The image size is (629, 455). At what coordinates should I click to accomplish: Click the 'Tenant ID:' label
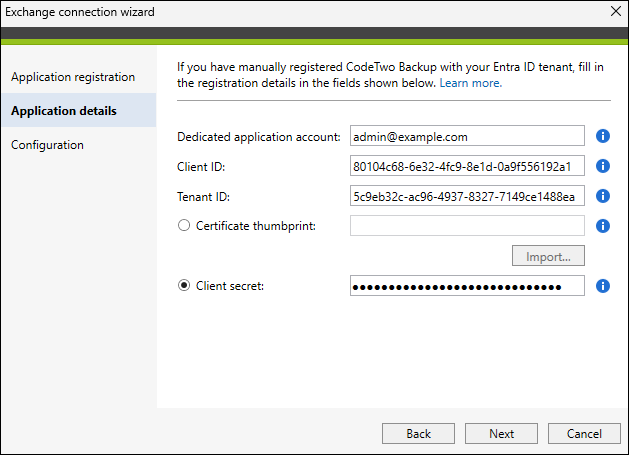coord(203,197)
